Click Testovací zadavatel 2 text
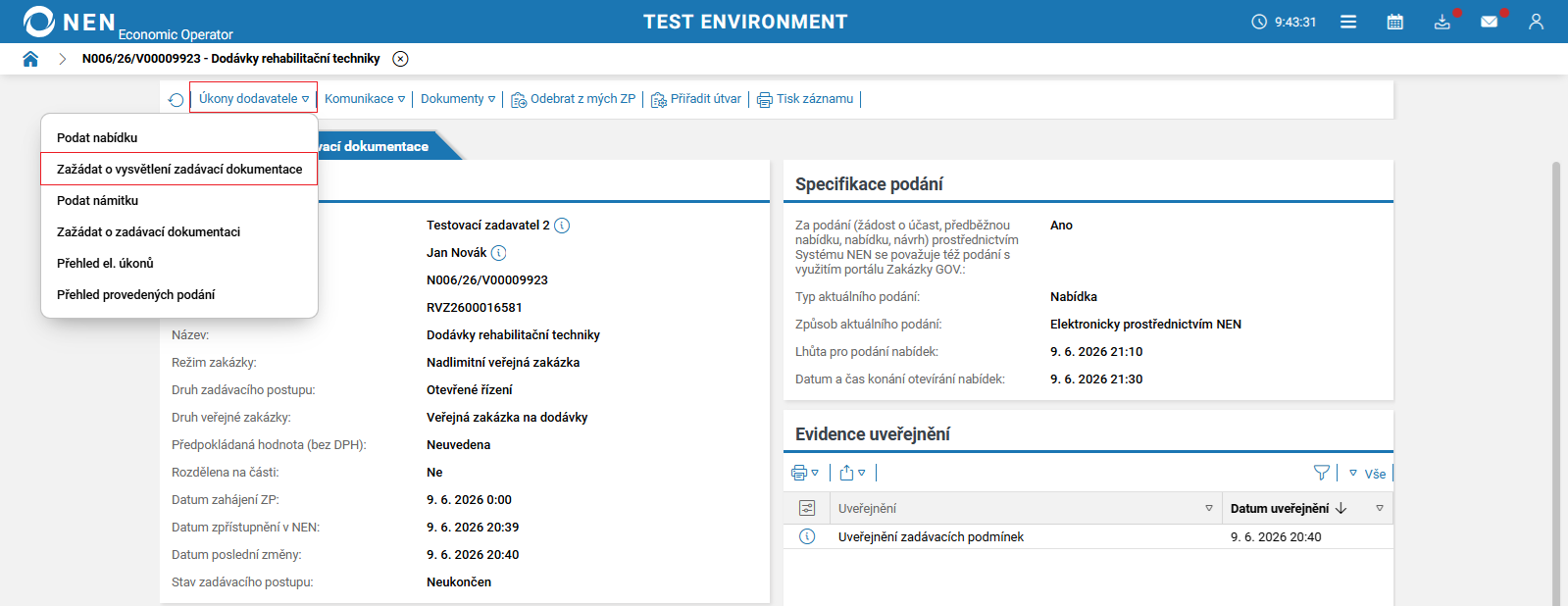 click(x=488, y=226)
